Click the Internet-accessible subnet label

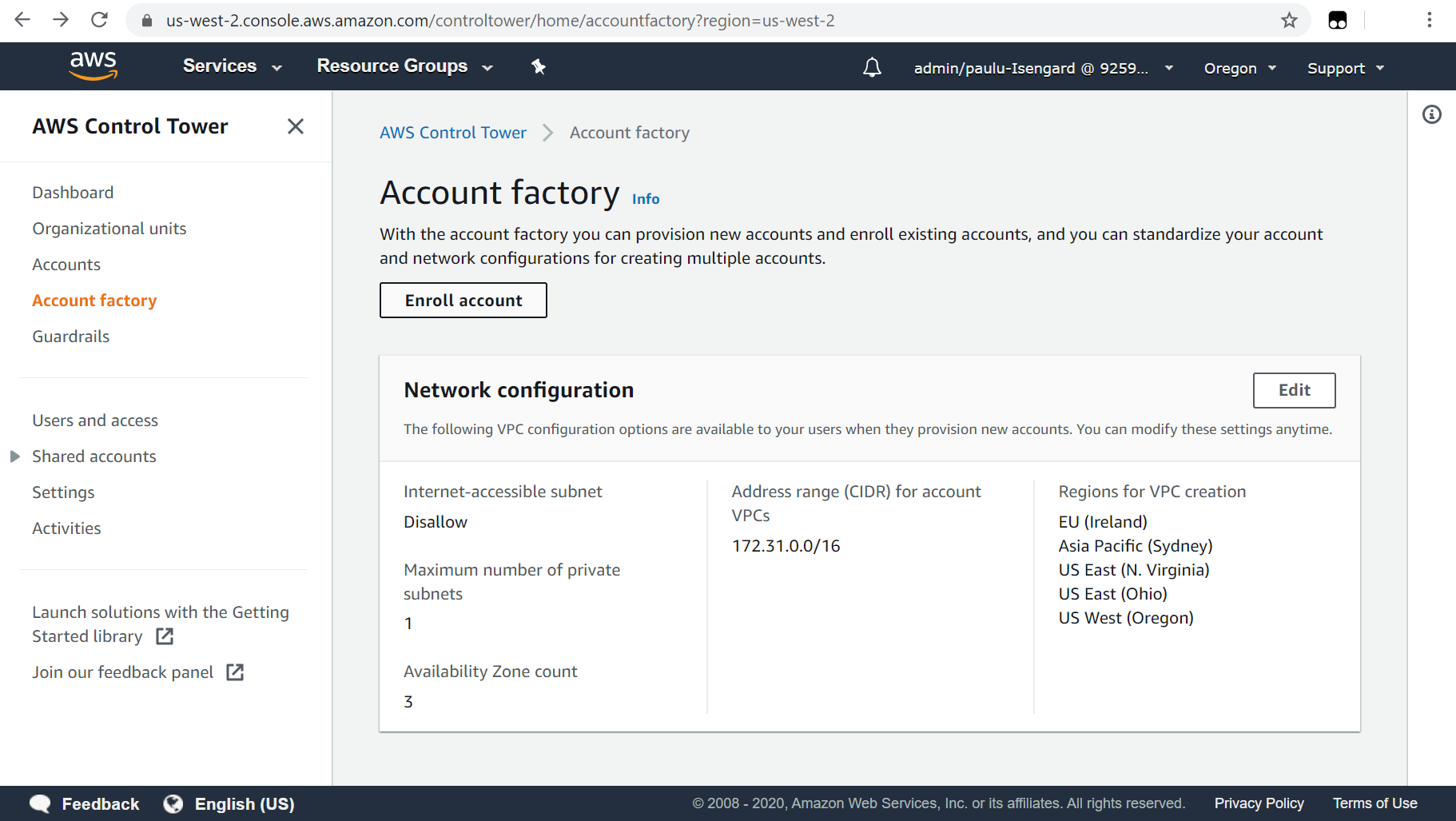tap(503, 492)
